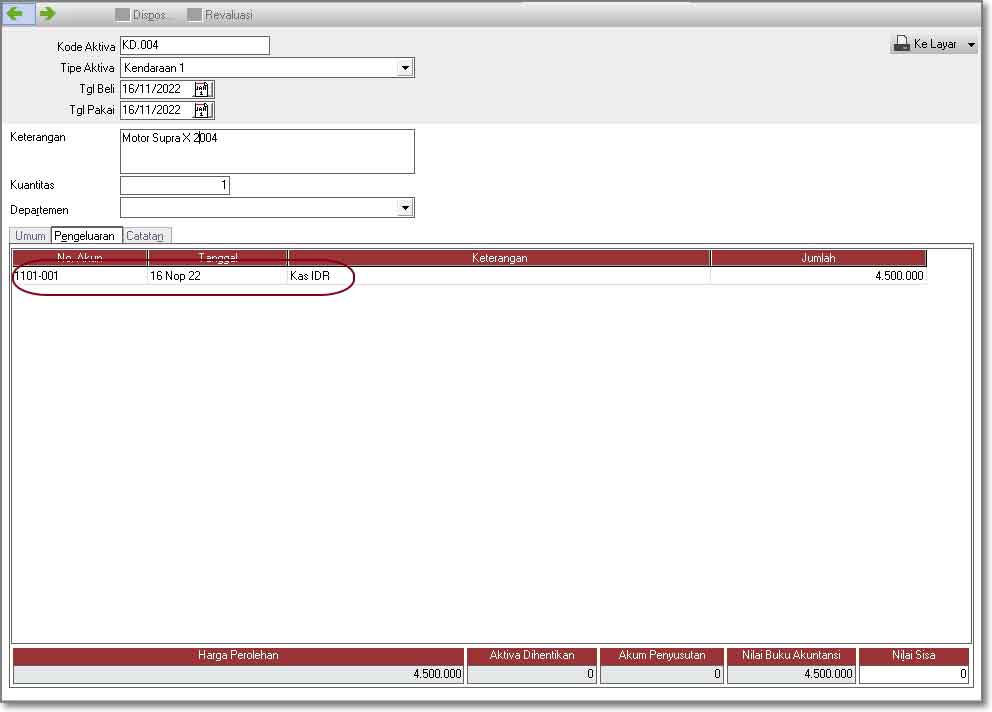
Task: Expand the Departemen dropdown
Action: point(404,208)
